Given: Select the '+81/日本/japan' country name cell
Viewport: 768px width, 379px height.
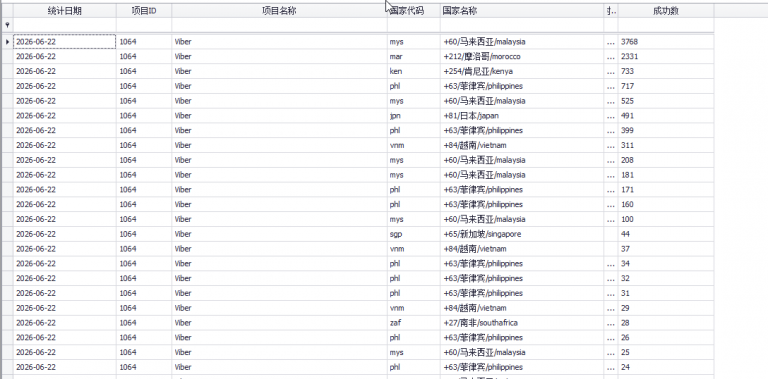Looking at the screenshot, I should [522, 116].
